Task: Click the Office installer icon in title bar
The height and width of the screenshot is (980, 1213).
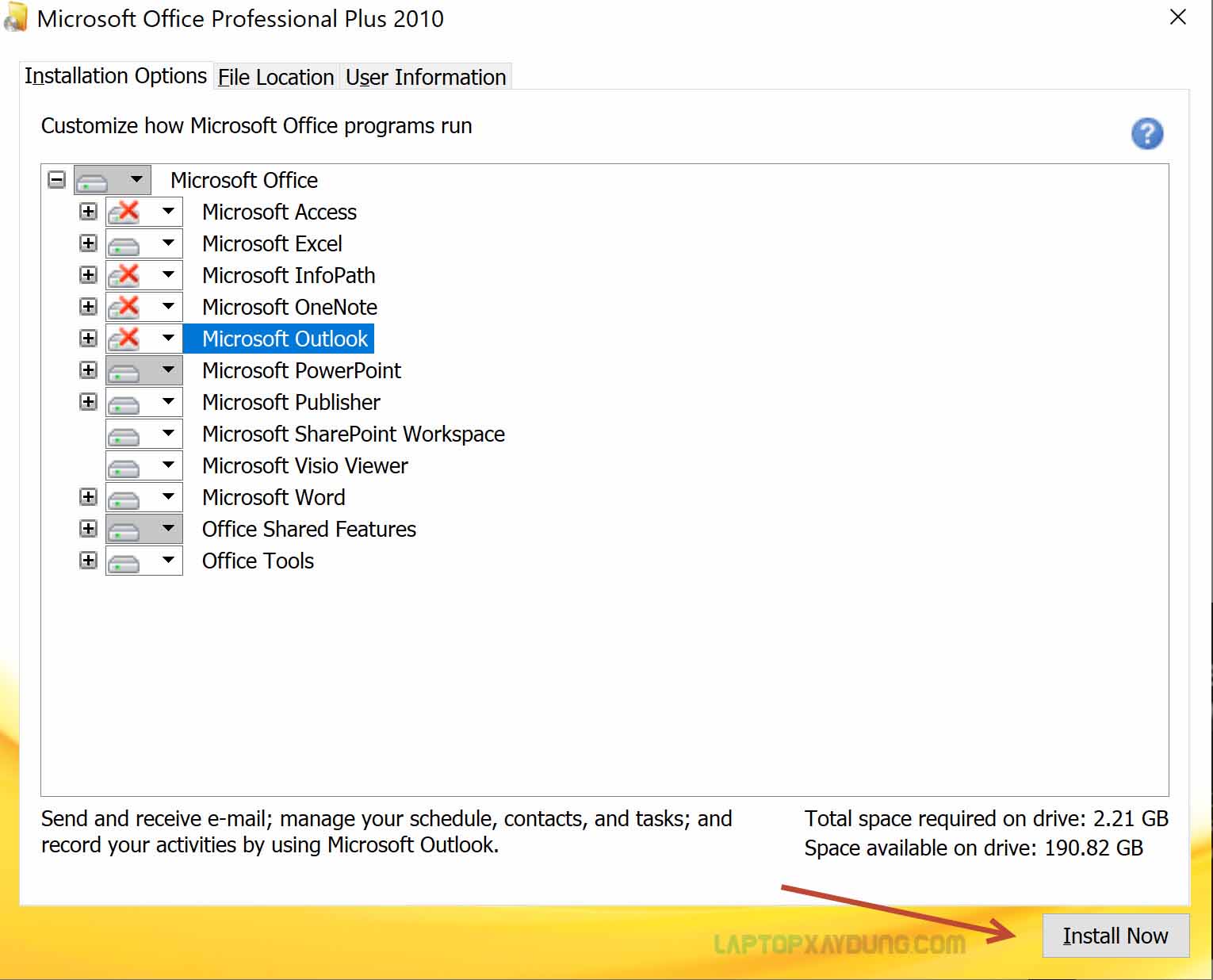Action: point(15,18)
